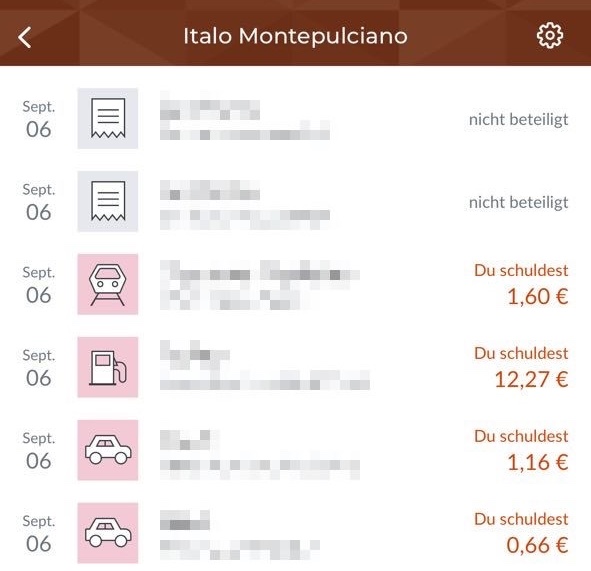Screen dimensions: 591x571
Task: Go back using the header arrow
Action: coord(24,37)
